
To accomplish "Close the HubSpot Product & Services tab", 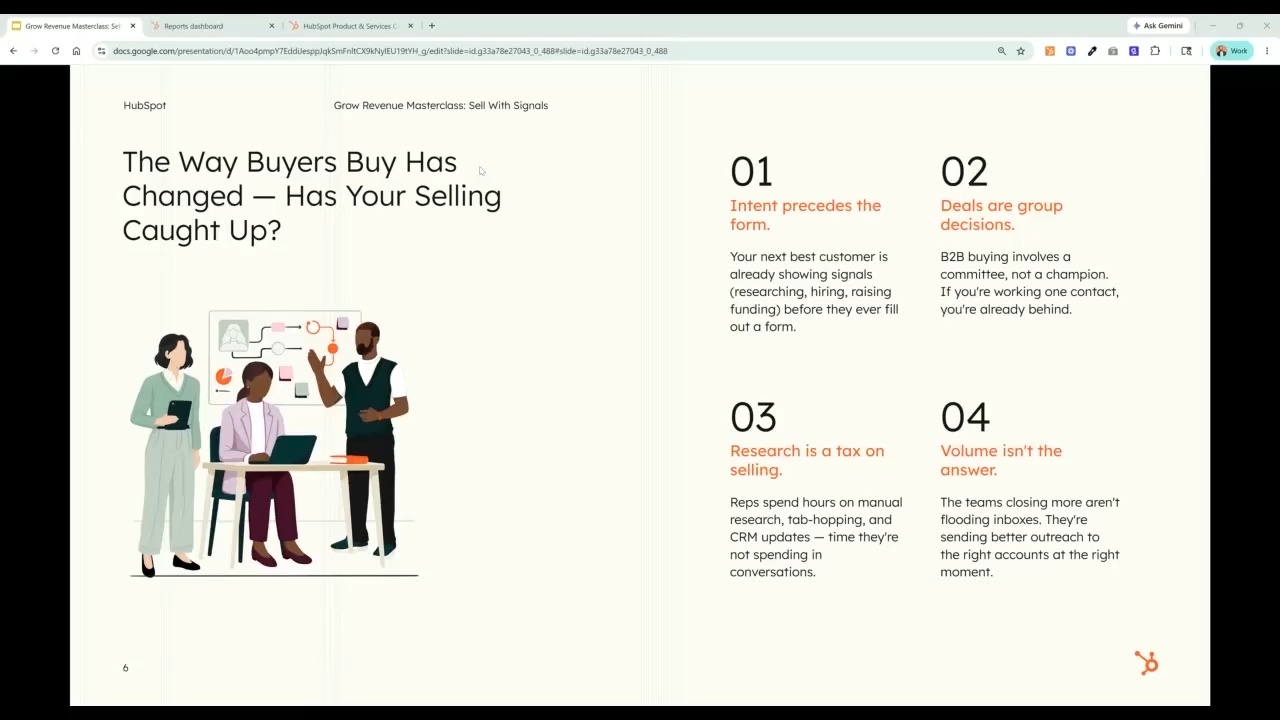I will pos(410,26).
